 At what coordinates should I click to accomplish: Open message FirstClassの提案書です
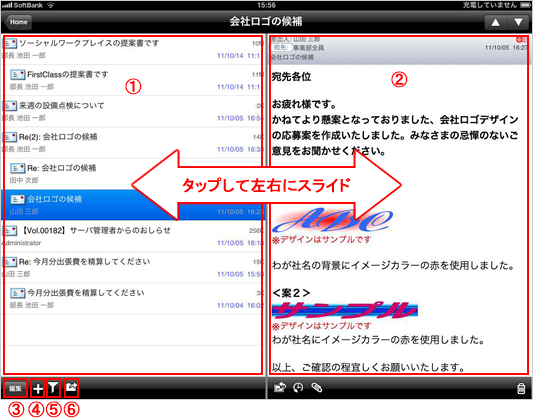133,80
